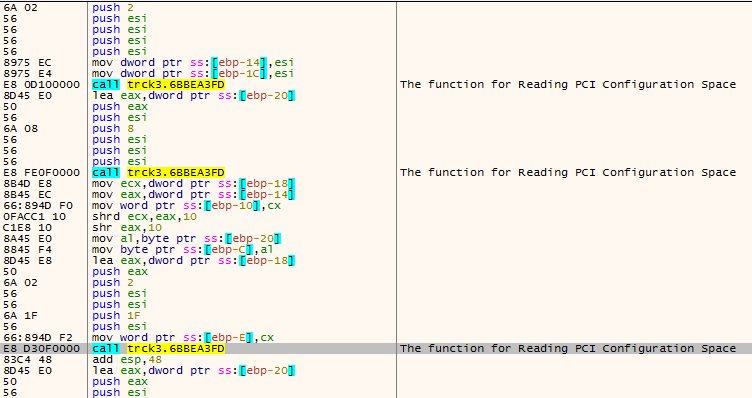This screenshot has width=752, height=398.
Task: Select instruction 'mov dword ptr ss:[ebp-1C],esi'
Action: coord(193,73)
